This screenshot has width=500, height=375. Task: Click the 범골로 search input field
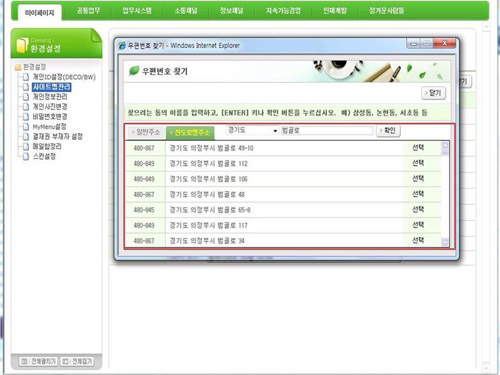[327, 130]
